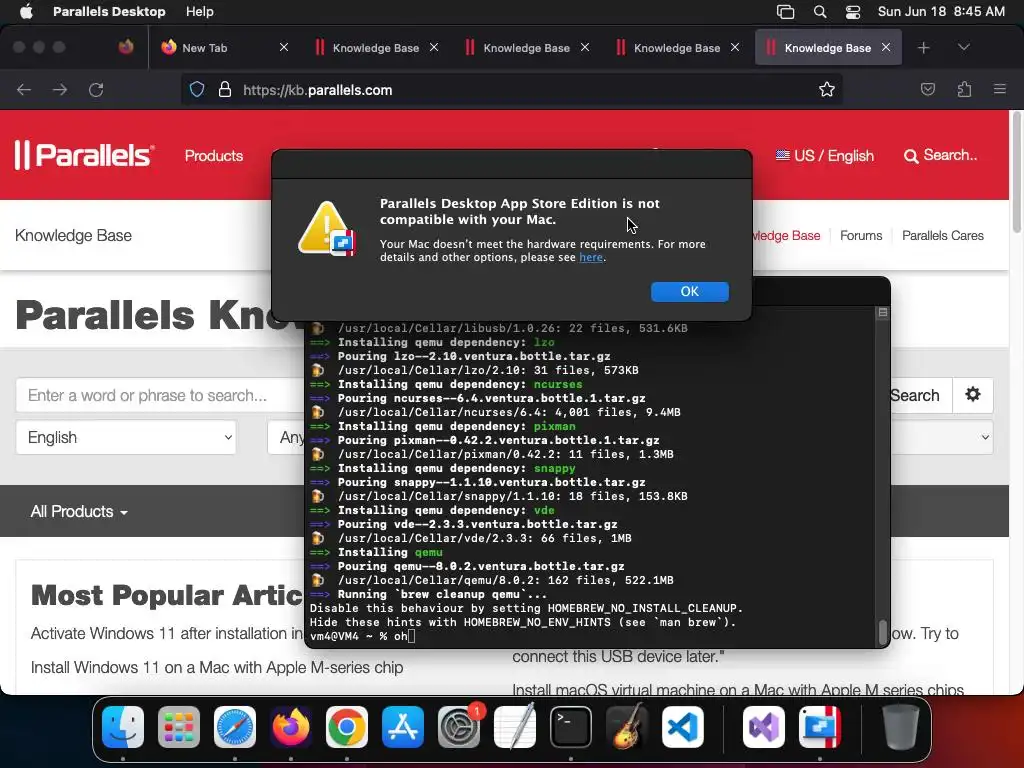Open Google Chrome from the Dock

[x=347, y=727]
